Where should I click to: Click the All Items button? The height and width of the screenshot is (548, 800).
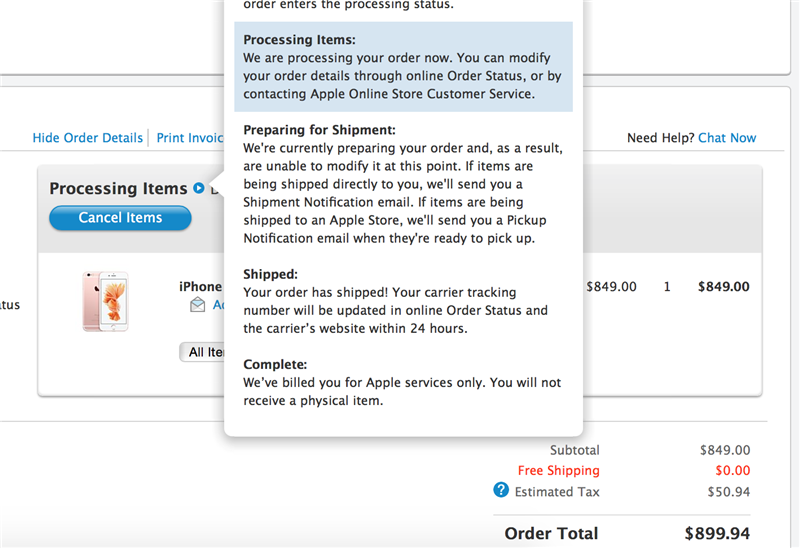click(202, 352)
